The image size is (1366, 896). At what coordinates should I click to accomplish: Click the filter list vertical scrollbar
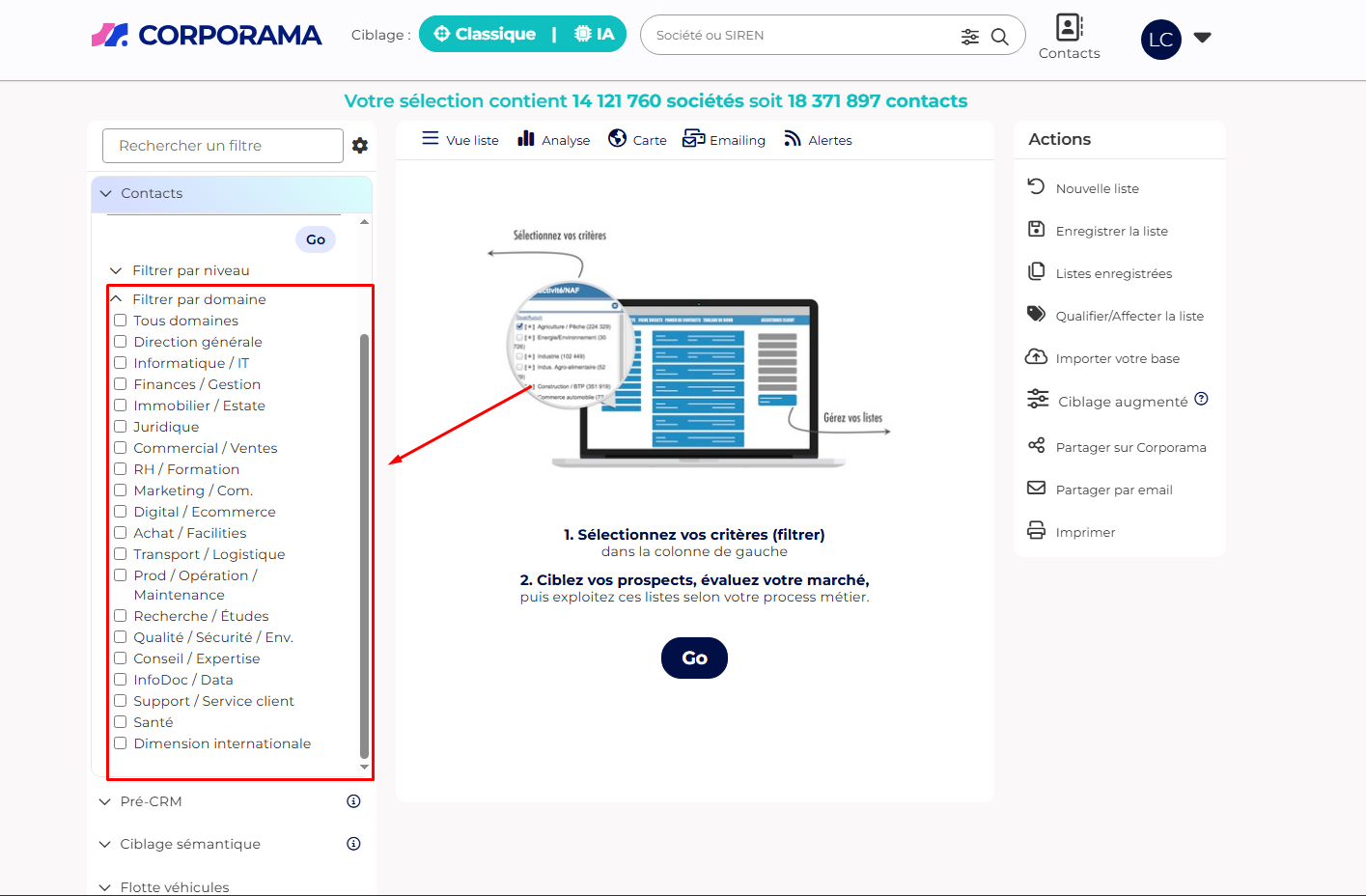click(364, 541)
